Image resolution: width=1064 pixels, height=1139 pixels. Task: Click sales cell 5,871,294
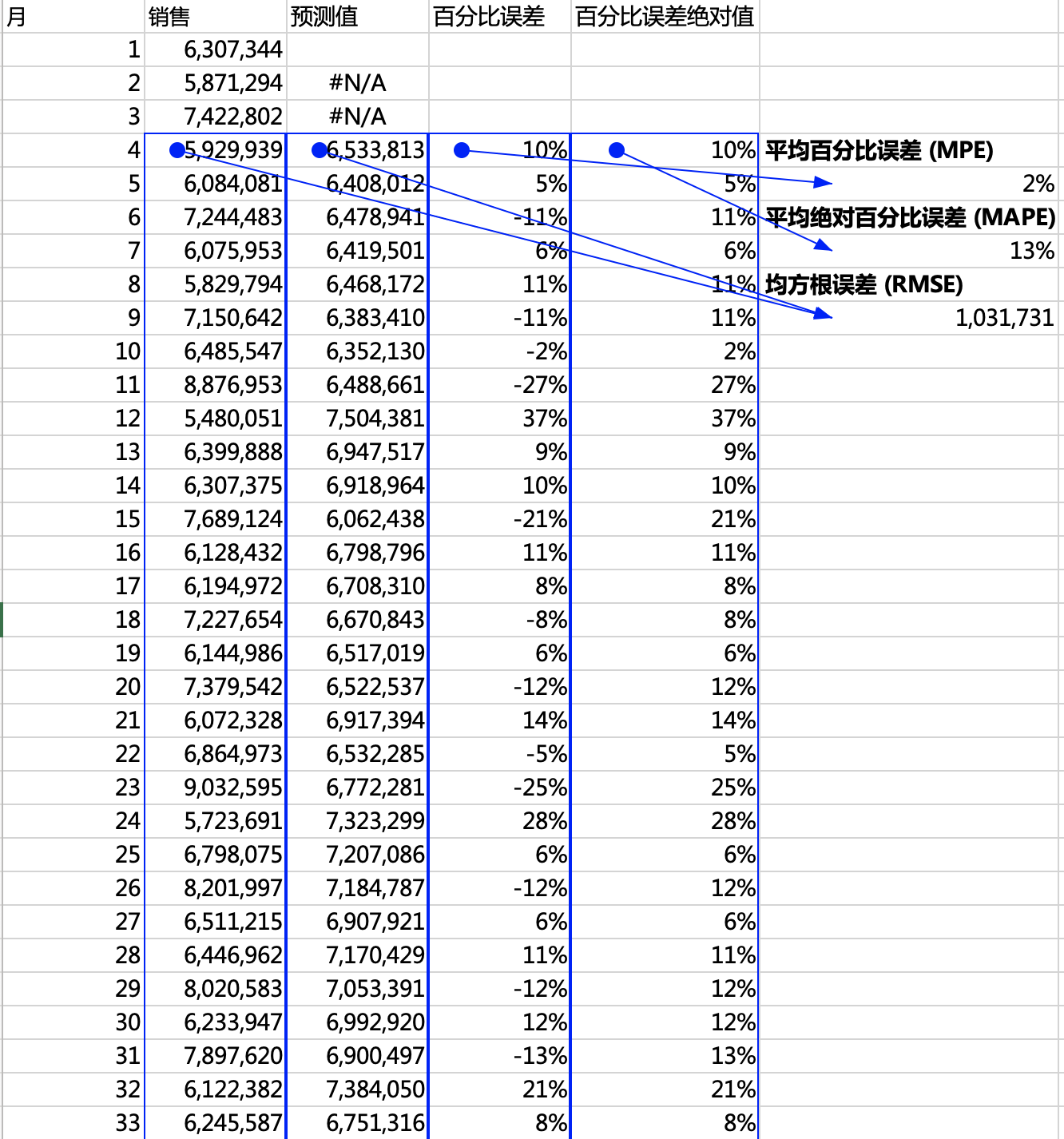215,83
